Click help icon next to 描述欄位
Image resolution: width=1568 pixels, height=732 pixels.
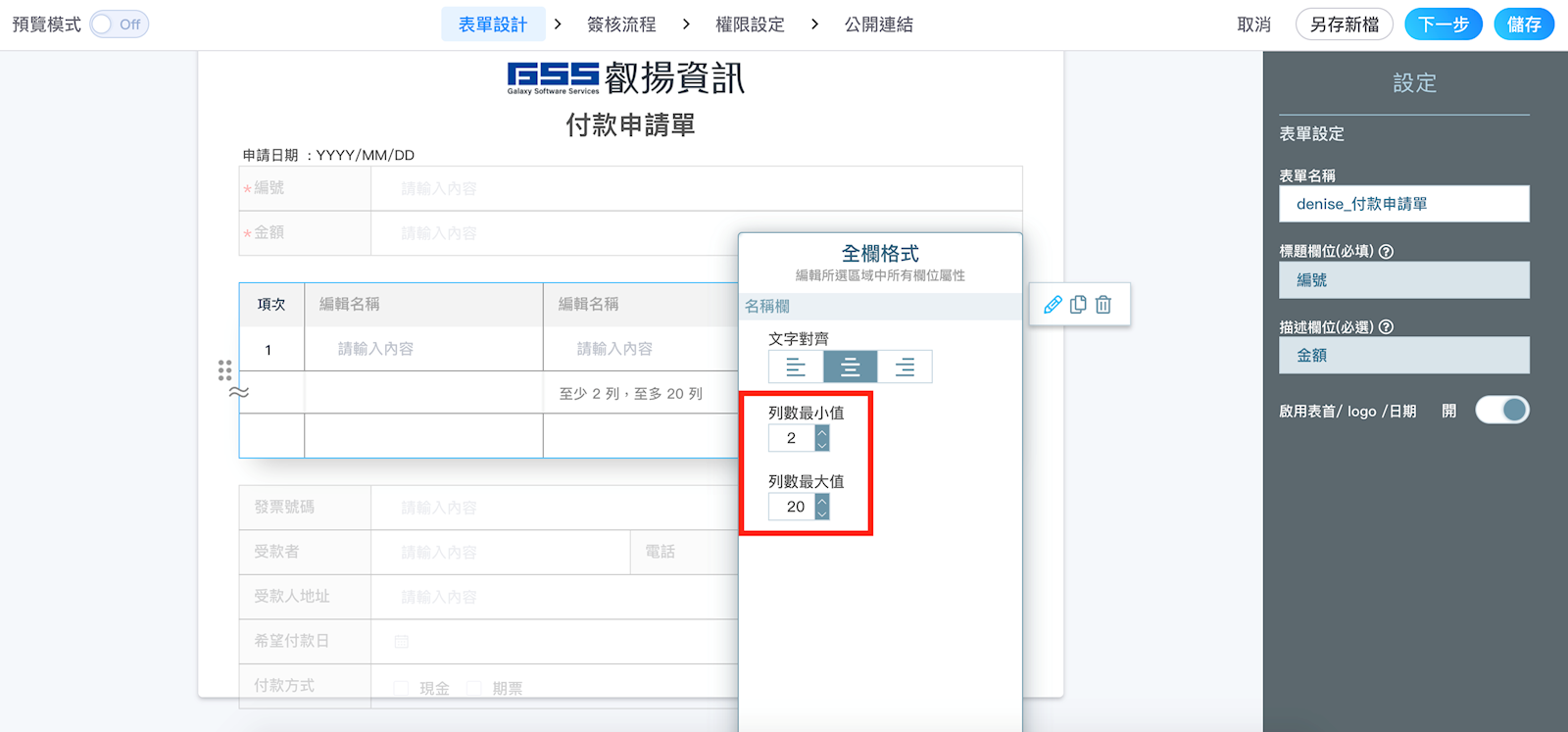click(x=1386, y=327)
